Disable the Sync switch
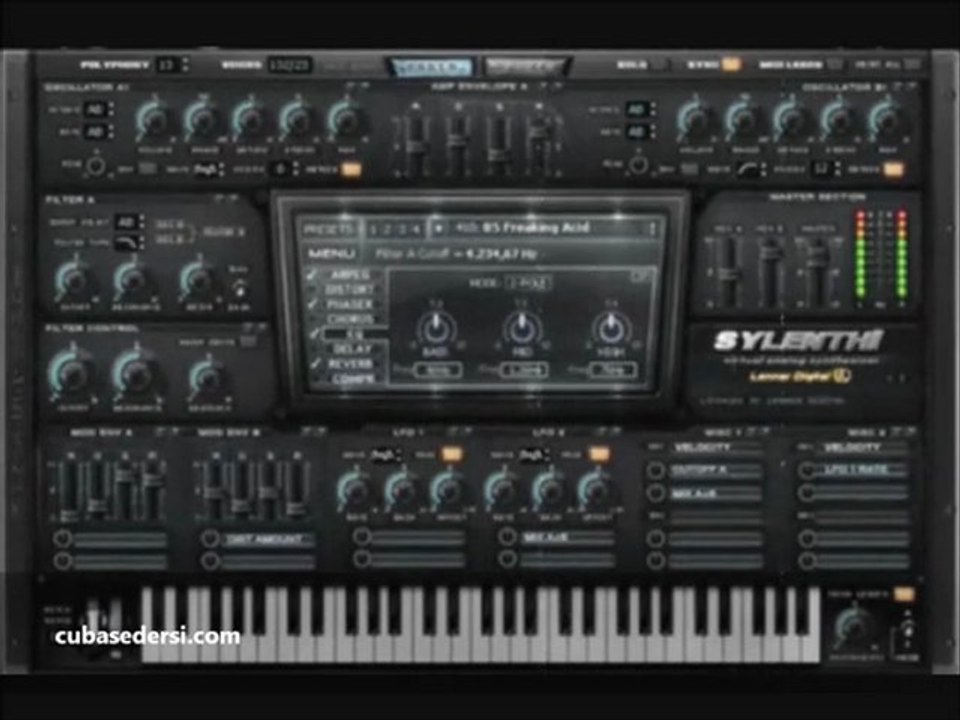 click(x=730, y=64)
